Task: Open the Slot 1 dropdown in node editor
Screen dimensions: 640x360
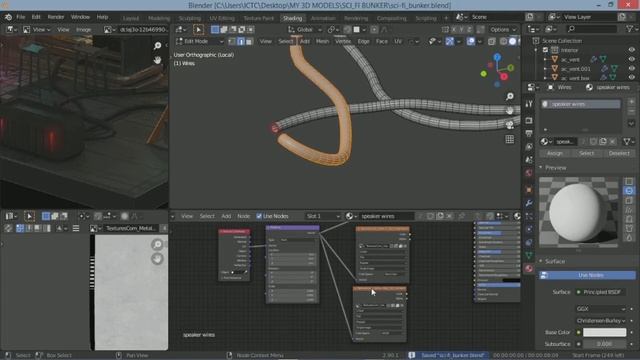Action: [x=323, y=216]
